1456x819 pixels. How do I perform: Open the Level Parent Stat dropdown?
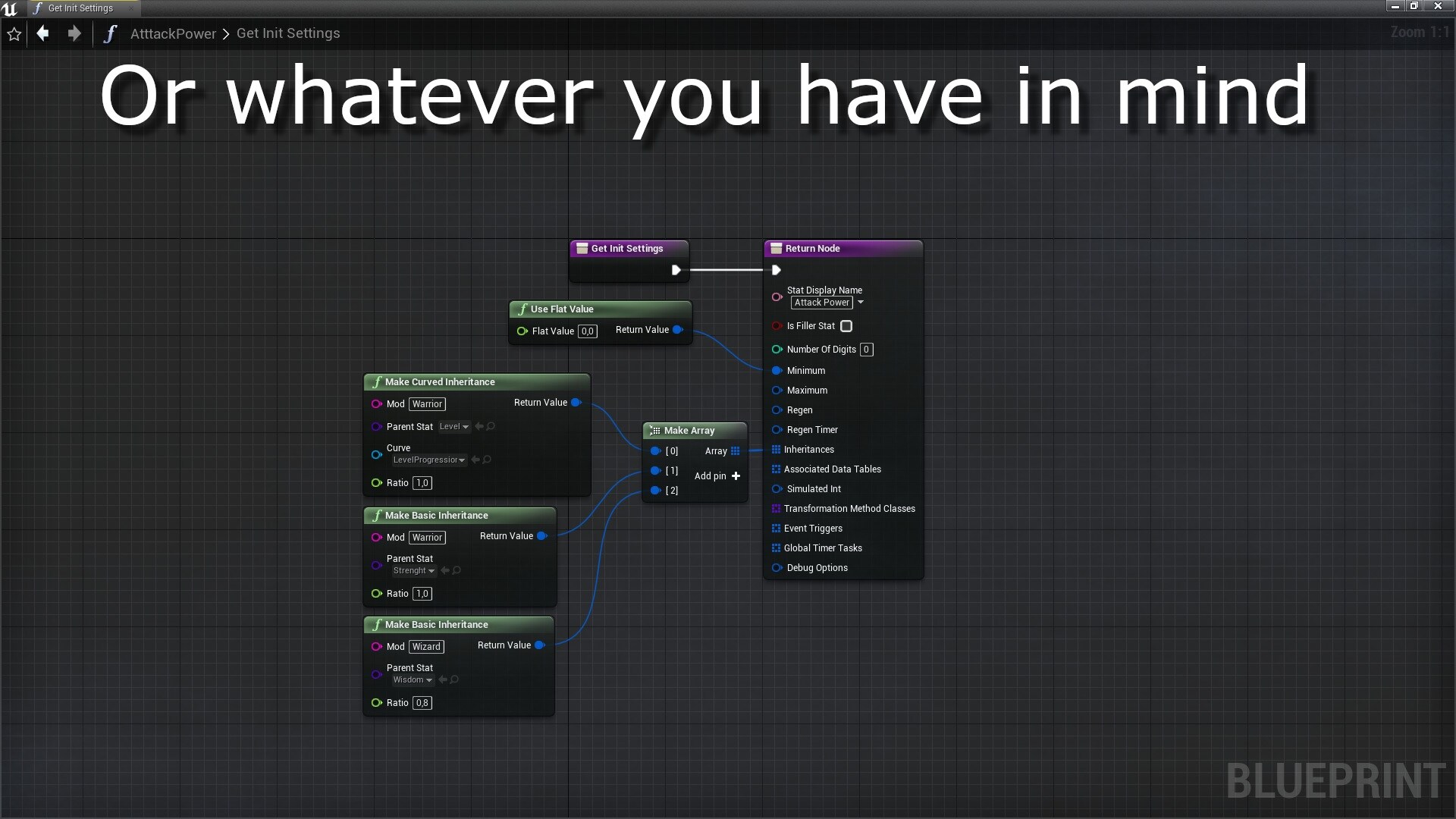click(454, 426)
